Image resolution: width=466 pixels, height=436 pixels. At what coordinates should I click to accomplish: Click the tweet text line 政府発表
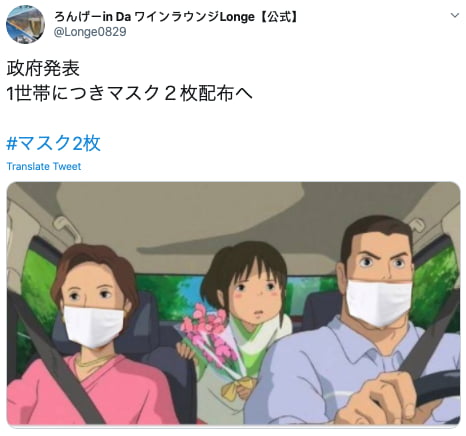[x=43, y=68]
